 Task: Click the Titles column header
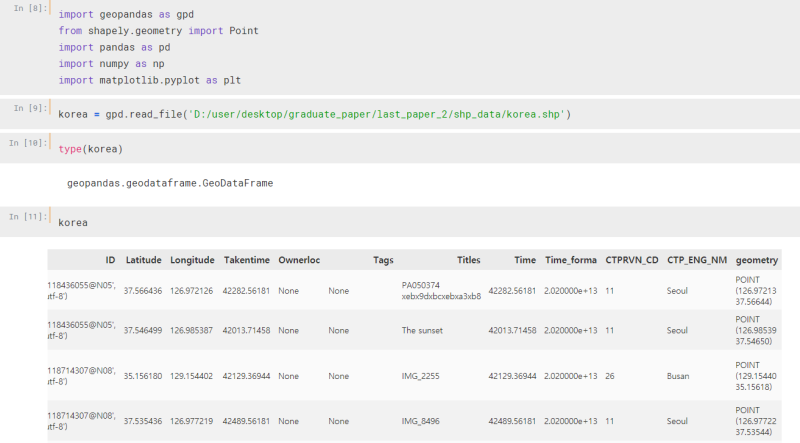pos(468,260)
